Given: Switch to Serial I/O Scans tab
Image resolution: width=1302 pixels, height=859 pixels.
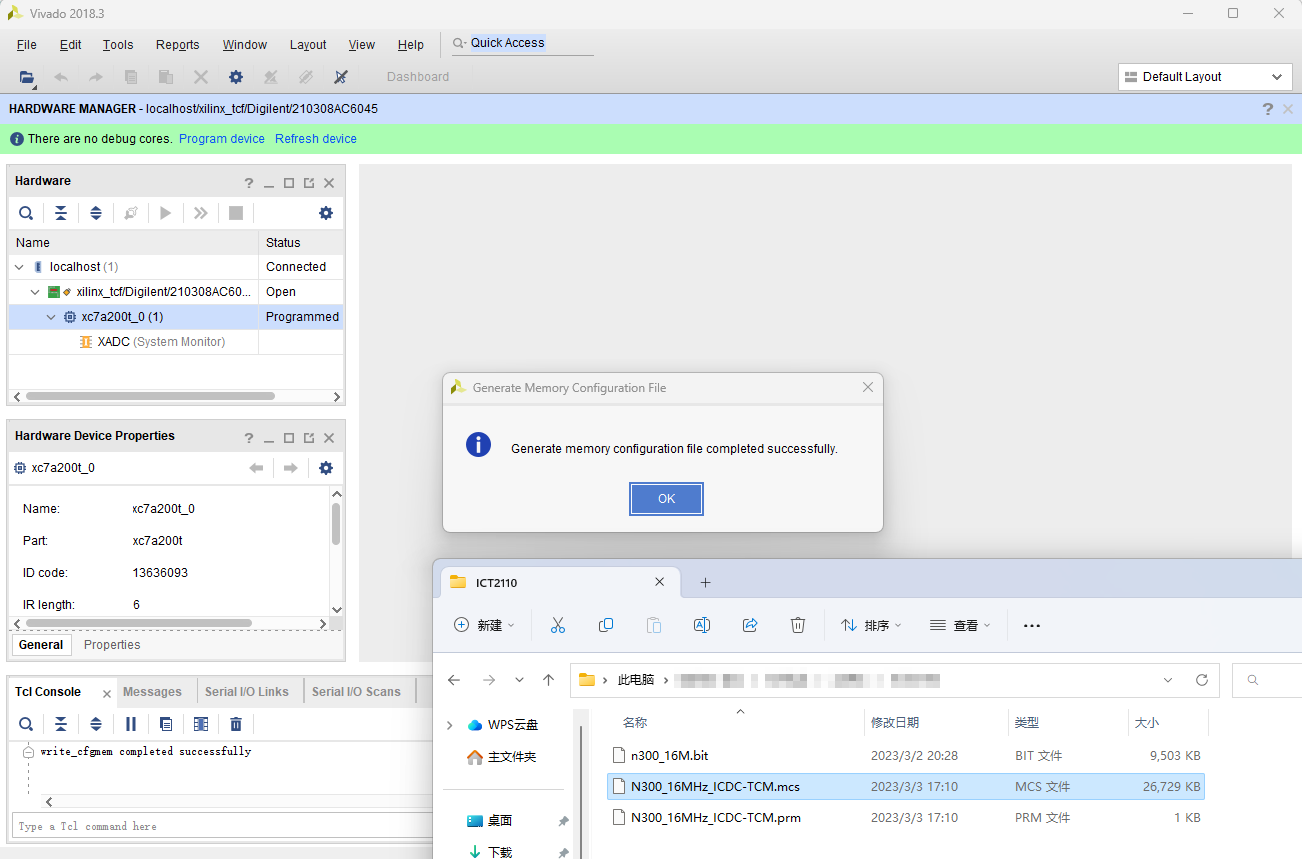Looking at the screenshot, I should pos(356,692).
